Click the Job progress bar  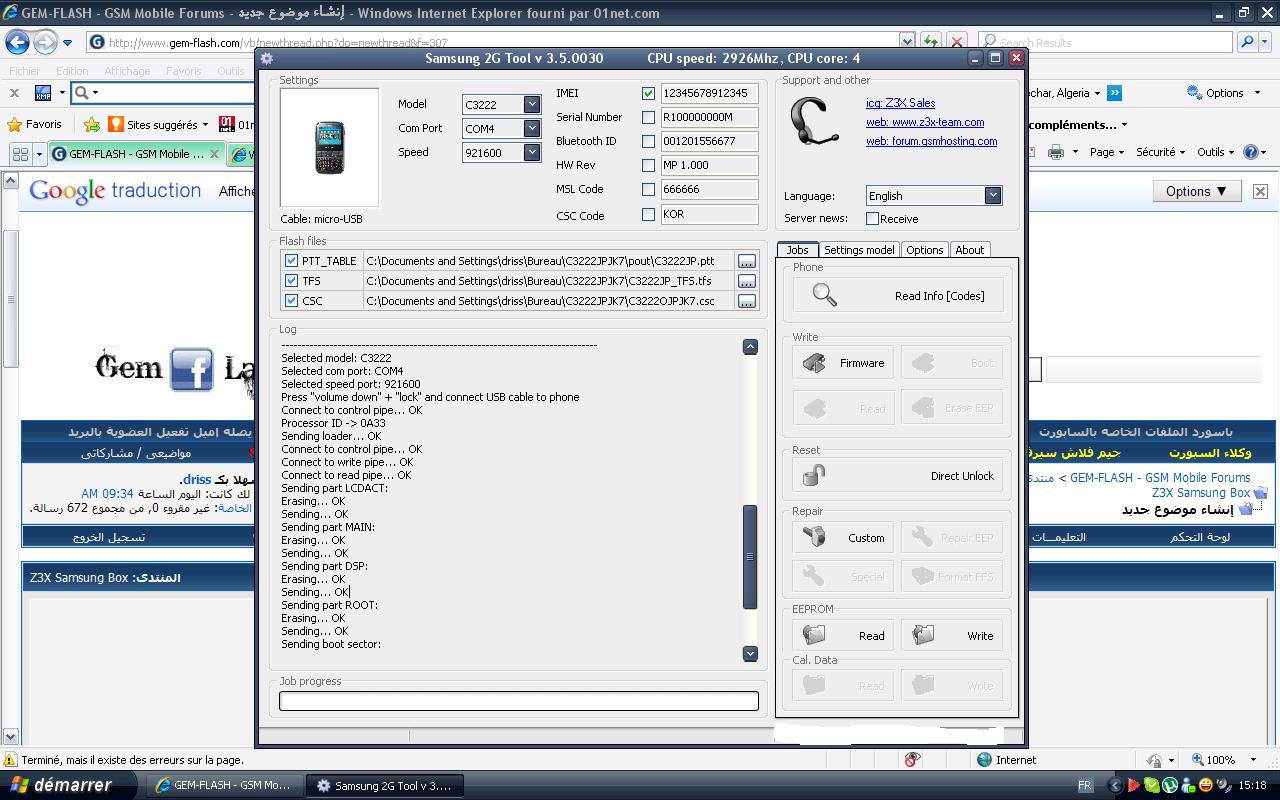[x=518, y=701]
